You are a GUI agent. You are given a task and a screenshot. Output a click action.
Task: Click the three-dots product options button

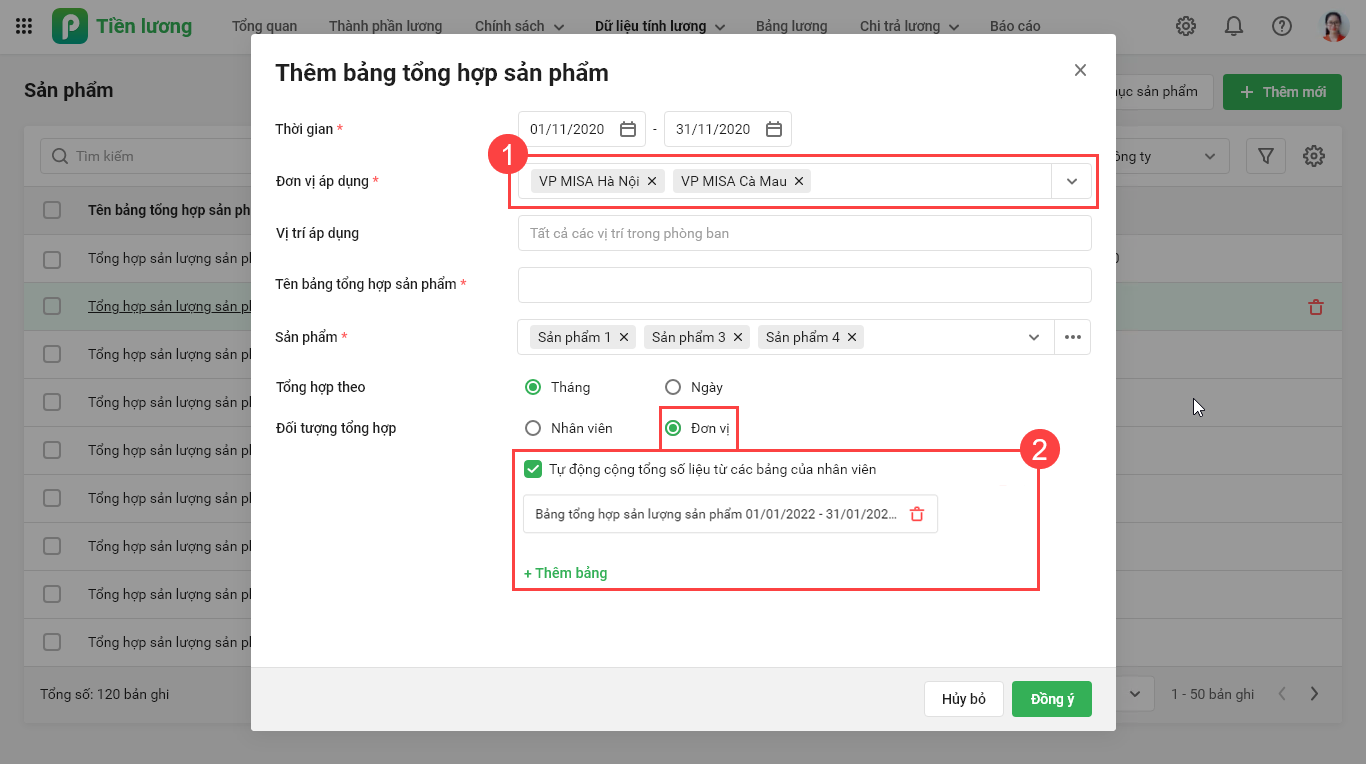point(1073,337)
